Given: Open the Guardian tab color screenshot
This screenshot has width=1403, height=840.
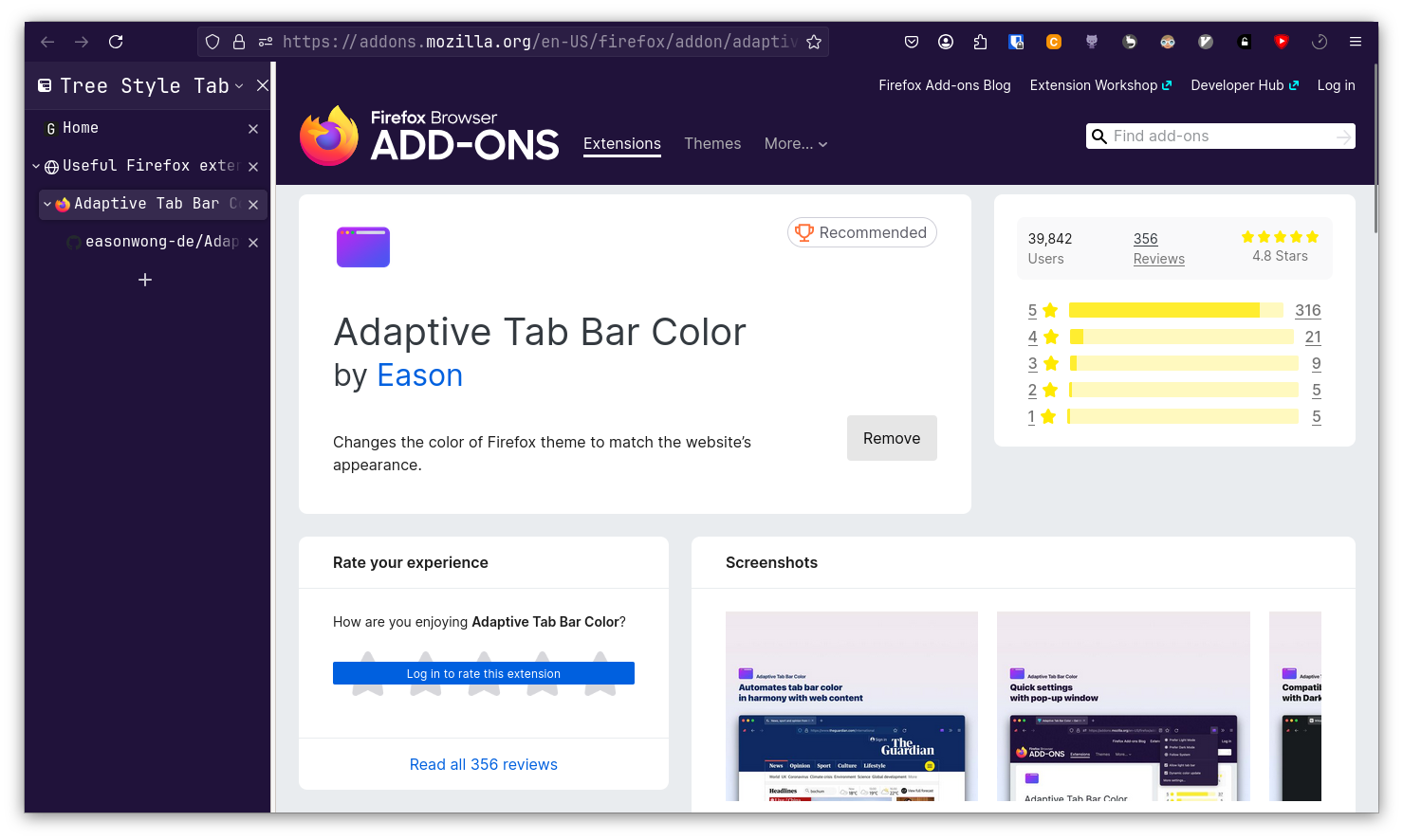Looking at the screenshot, I should (852, 706).
